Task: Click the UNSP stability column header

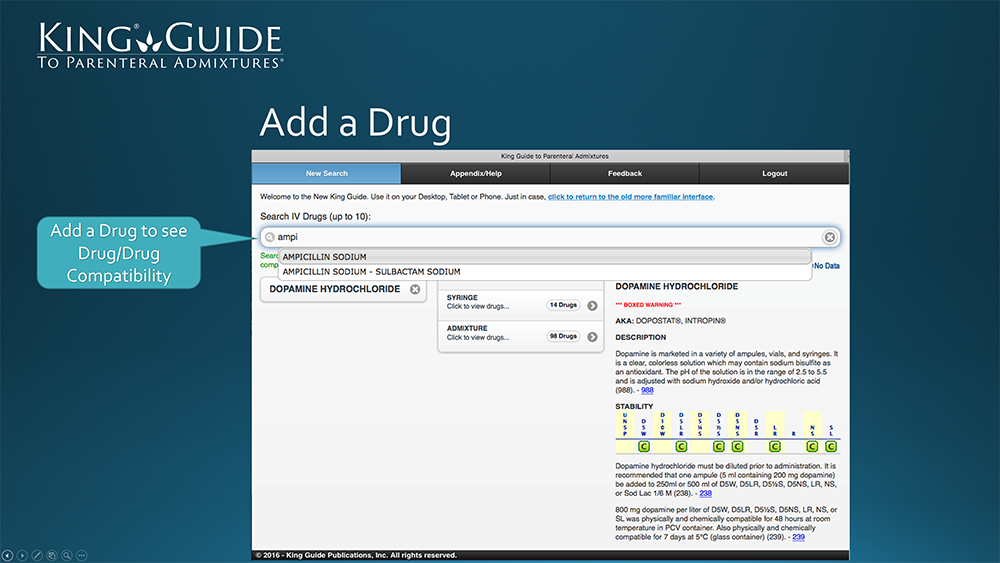Action: point(625,424)
